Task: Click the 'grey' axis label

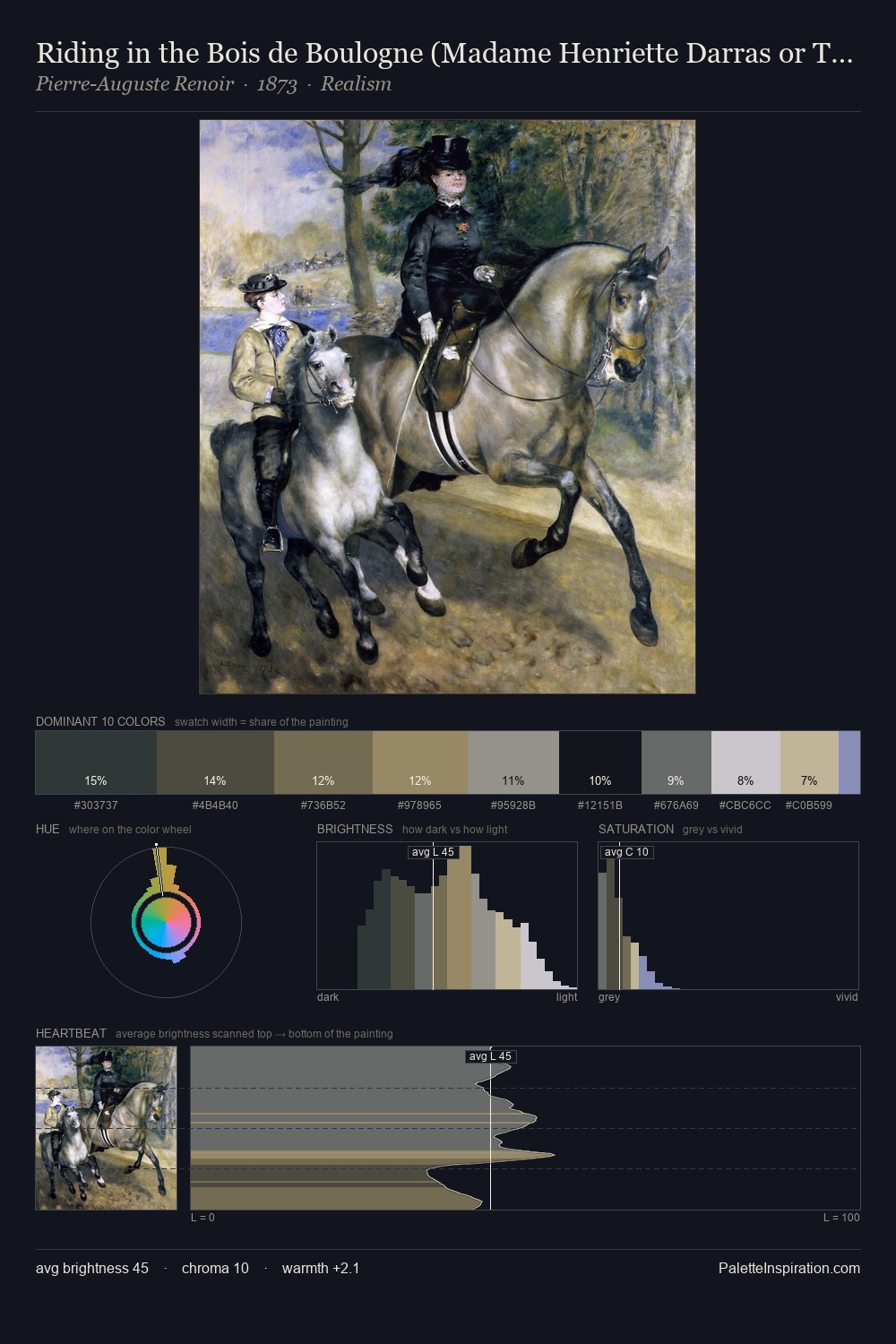Action: pos(609,997)
